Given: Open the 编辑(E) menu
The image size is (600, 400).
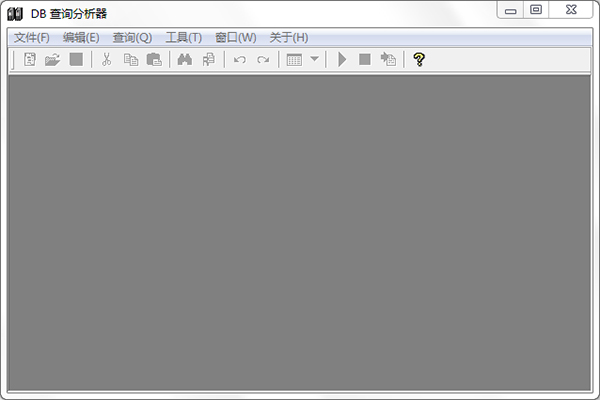Looking at the screenshot, I should (x=81, y=38).
